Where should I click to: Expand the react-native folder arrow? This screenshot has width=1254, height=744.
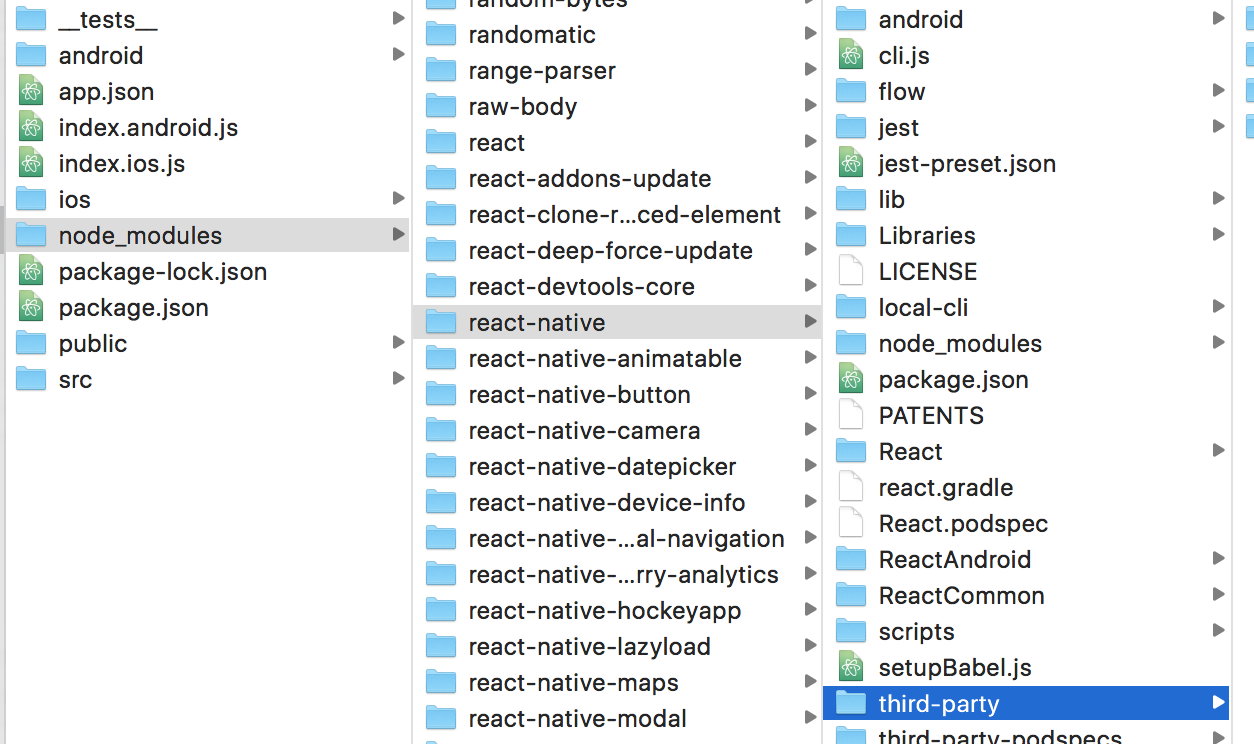[810, 322]
